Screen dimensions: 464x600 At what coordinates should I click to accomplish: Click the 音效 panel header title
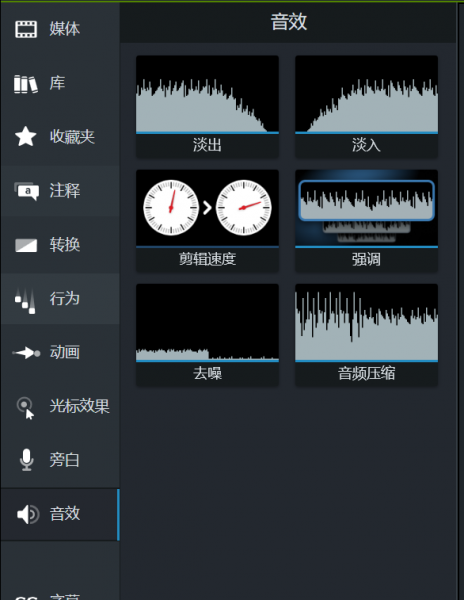click(x=289, y=21)
